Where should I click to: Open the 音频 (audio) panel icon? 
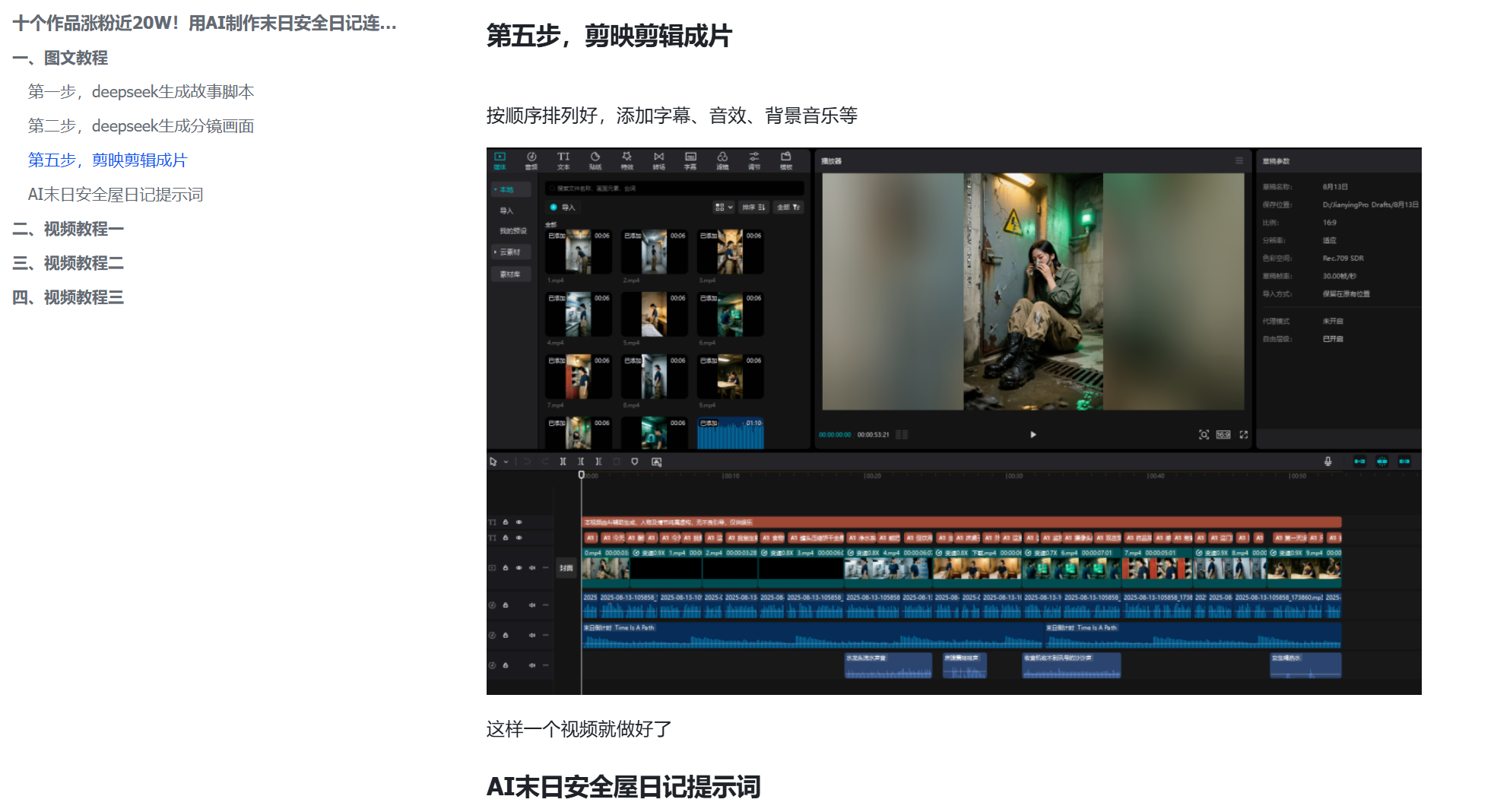point(531,160)
